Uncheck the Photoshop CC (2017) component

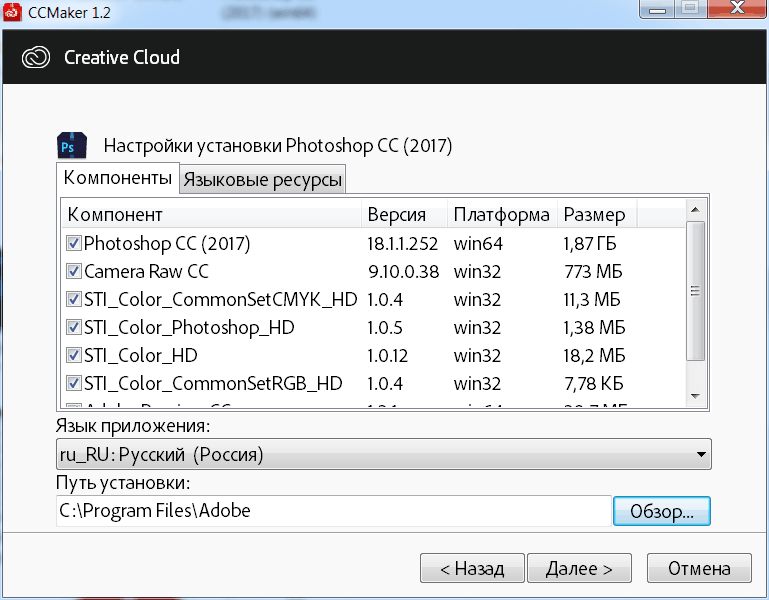click(74, 243)
